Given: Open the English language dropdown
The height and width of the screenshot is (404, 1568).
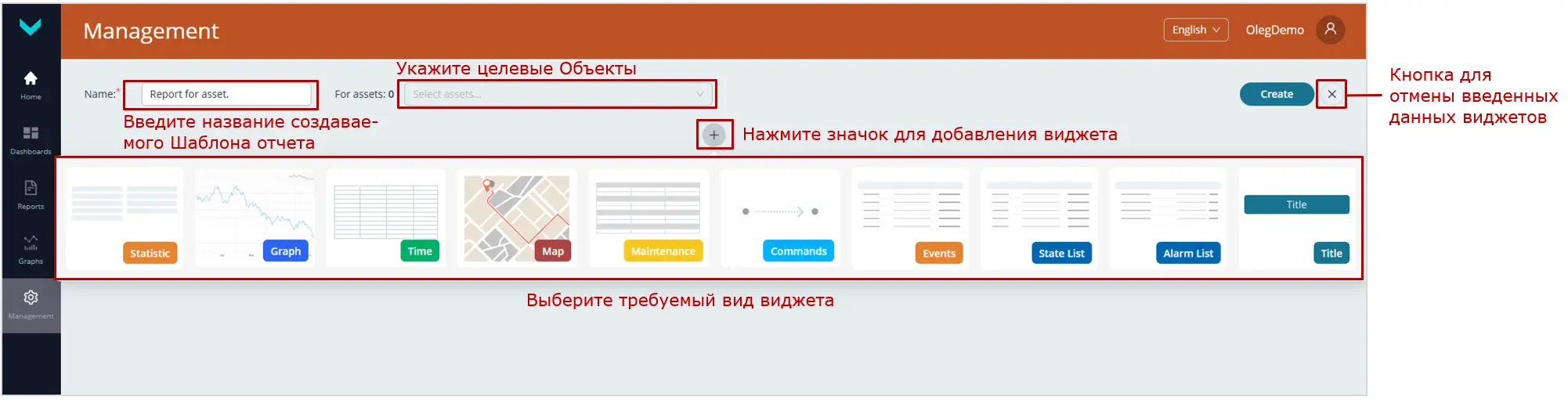Looking at the screenshot, I should coord(1196,30).
